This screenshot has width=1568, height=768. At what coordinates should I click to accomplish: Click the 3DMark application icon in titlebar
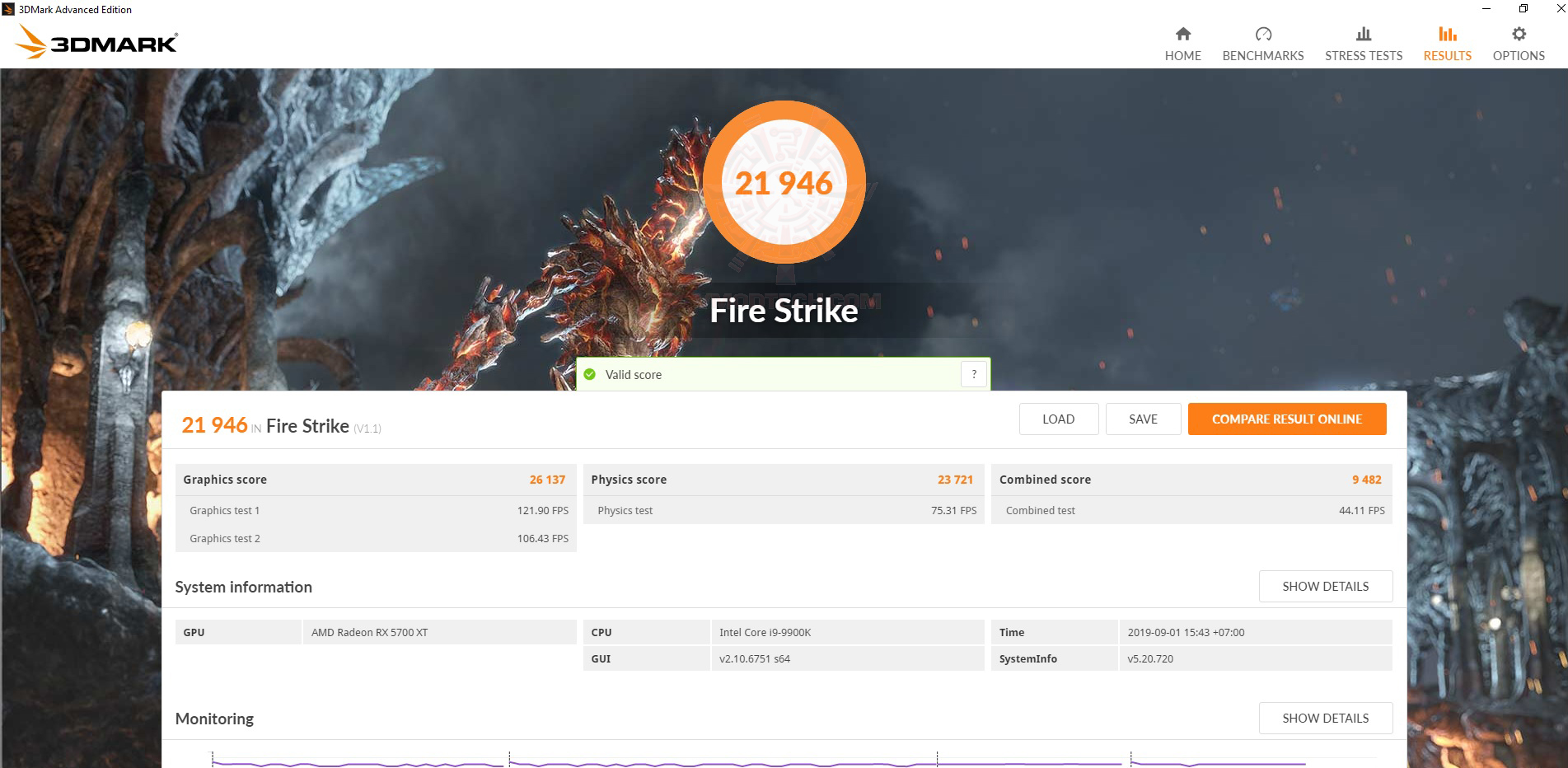(x=8, y=9)
